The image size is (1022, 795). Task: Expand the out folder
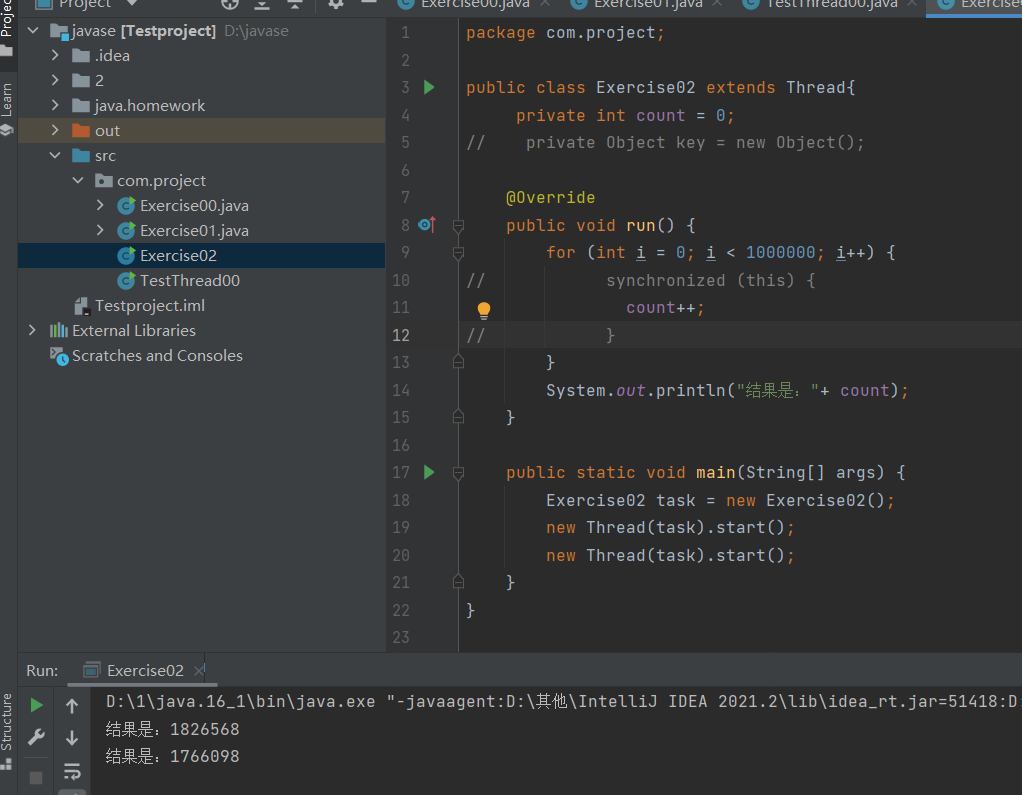click(x=55, y=130)
